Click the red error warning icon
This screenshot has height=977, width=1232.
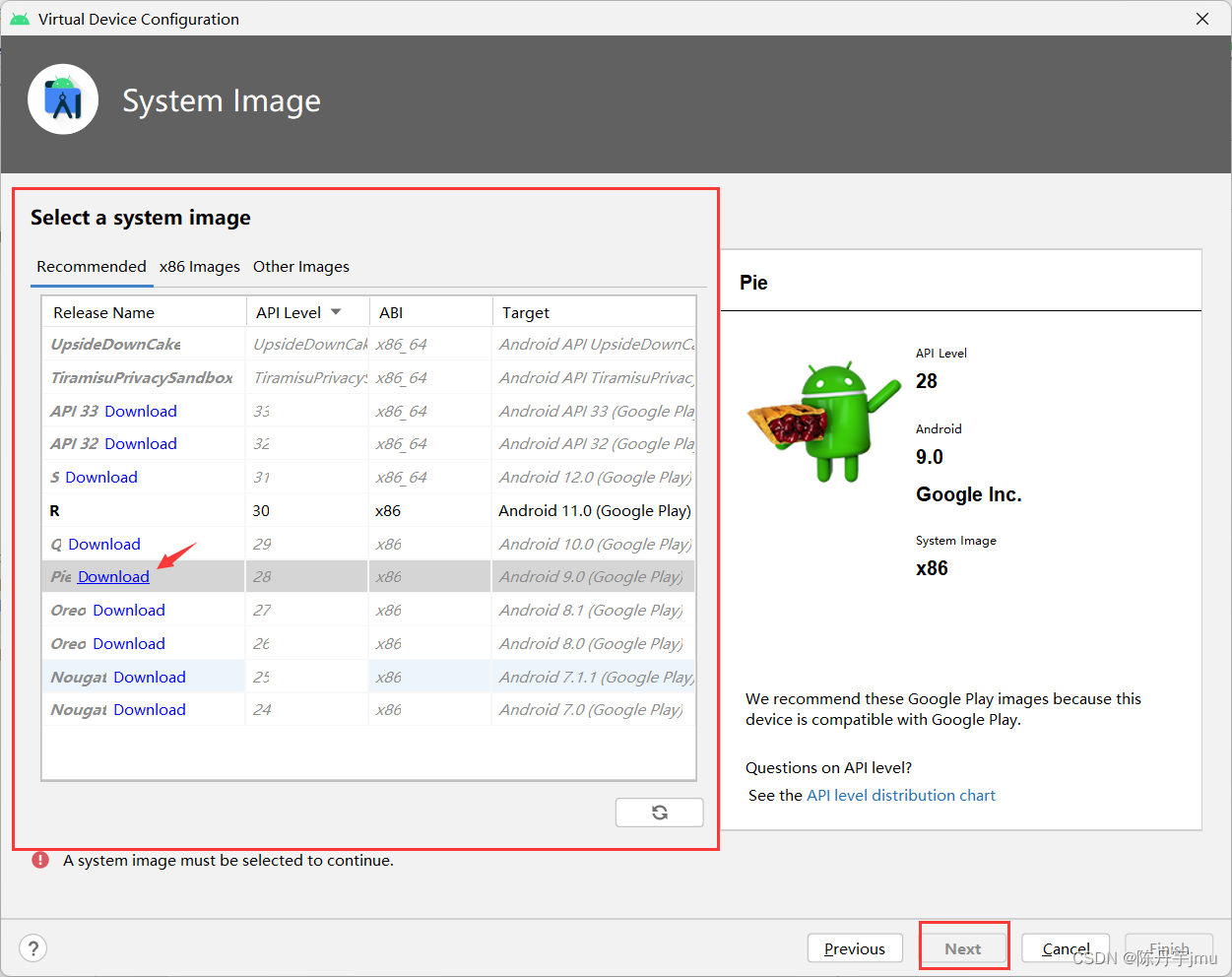point(40,860)
